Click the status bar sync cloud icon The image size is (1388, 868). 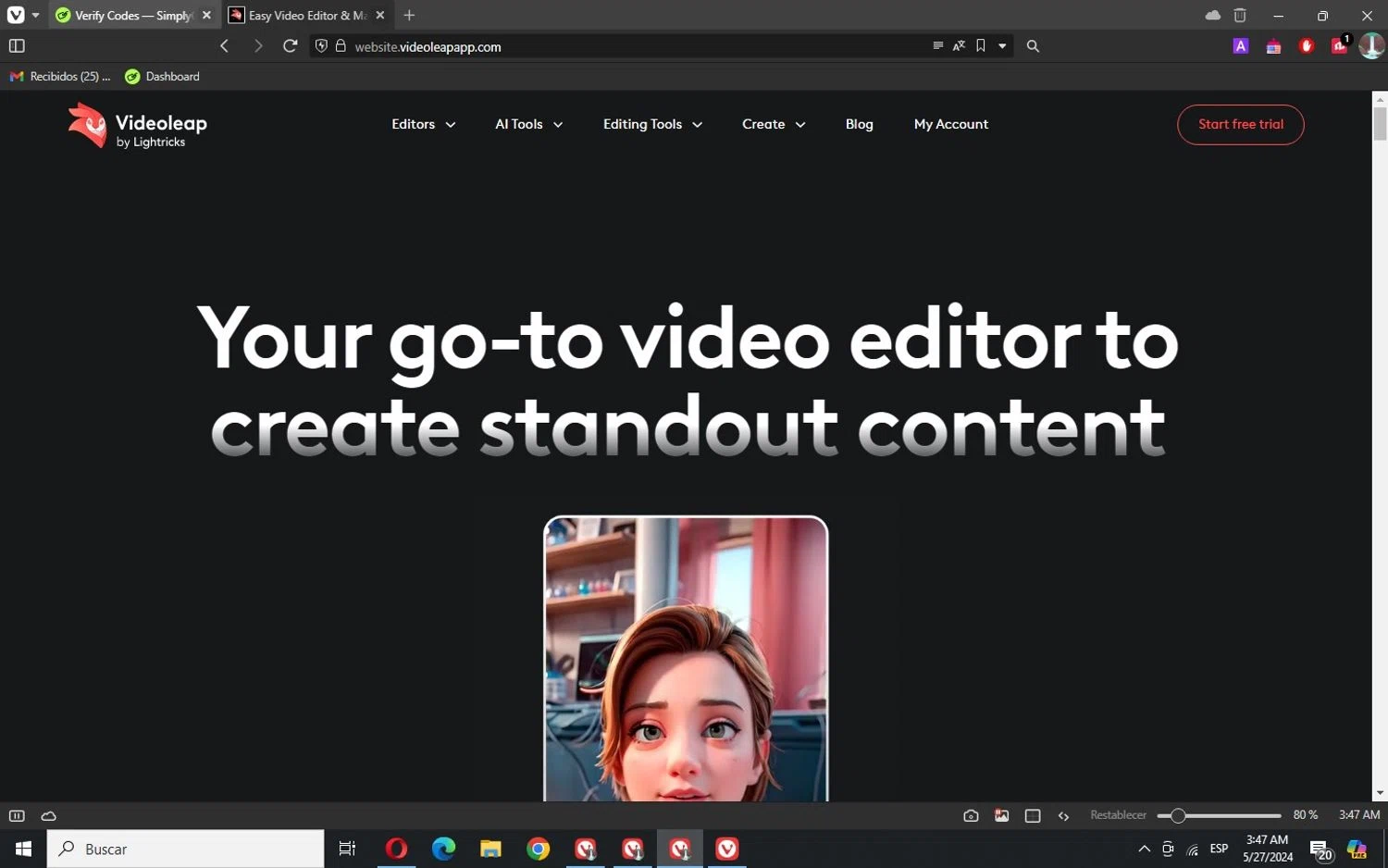click(49, 815)
